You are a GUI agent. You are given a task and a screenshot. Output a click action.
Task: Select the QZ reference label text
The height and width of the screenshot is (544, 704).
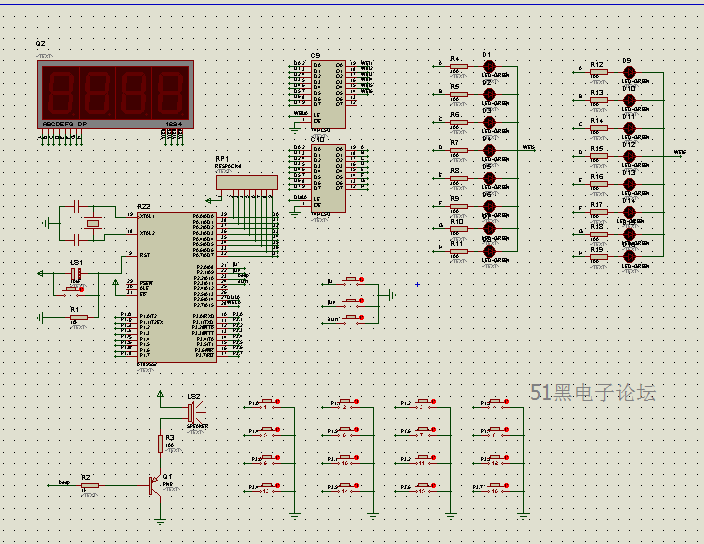tap(40, 44)
